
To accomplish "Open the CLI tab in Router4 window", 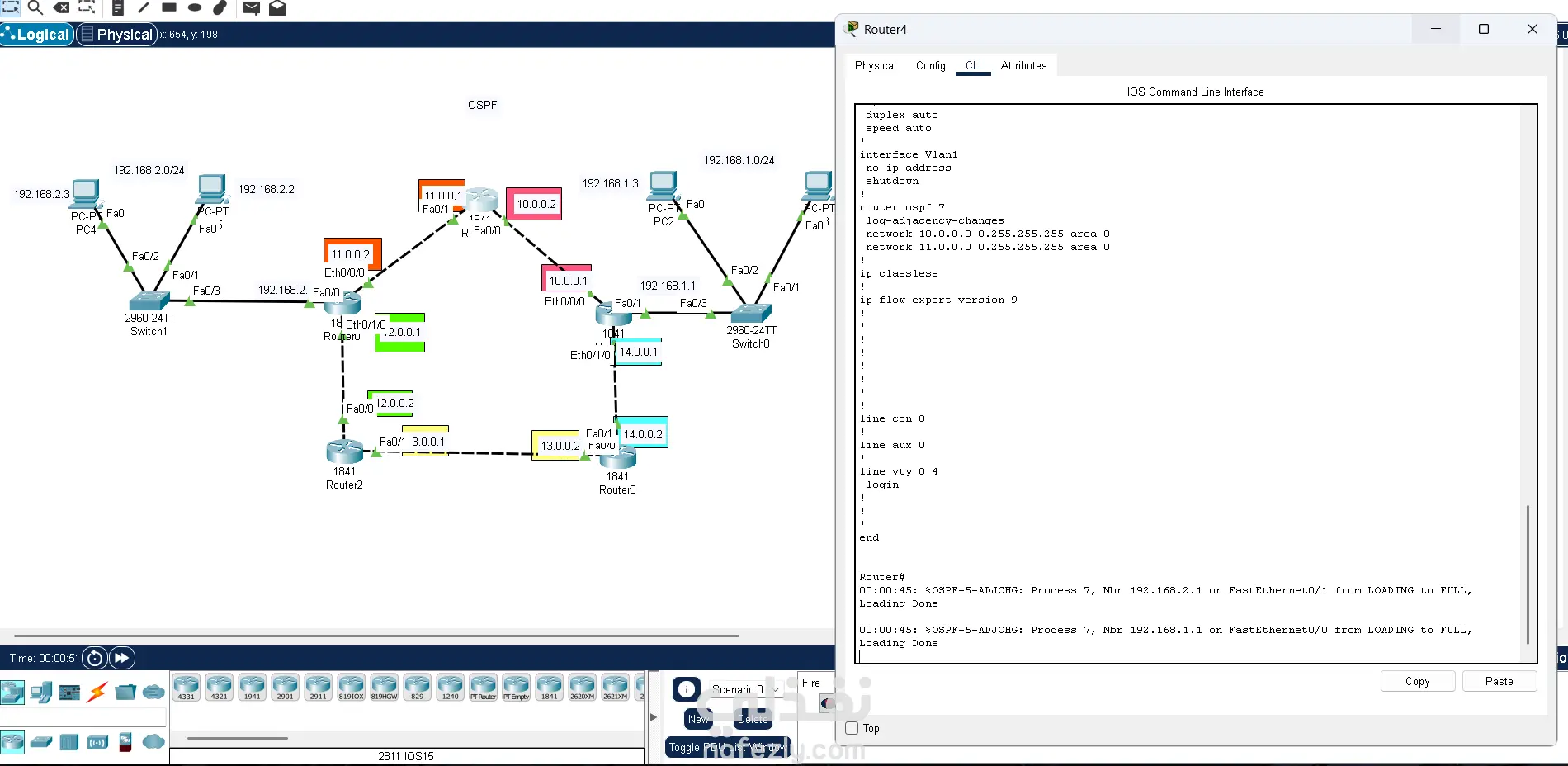I will pyautogui.click(x=974, y=65).
